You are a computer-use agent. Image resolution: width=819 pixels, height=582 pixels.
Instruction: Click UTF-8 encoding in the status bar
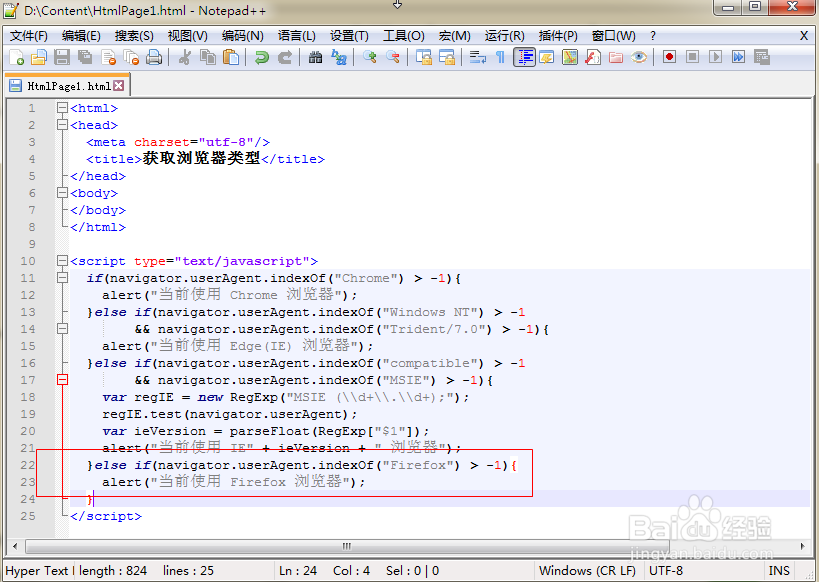pos(666,571)
